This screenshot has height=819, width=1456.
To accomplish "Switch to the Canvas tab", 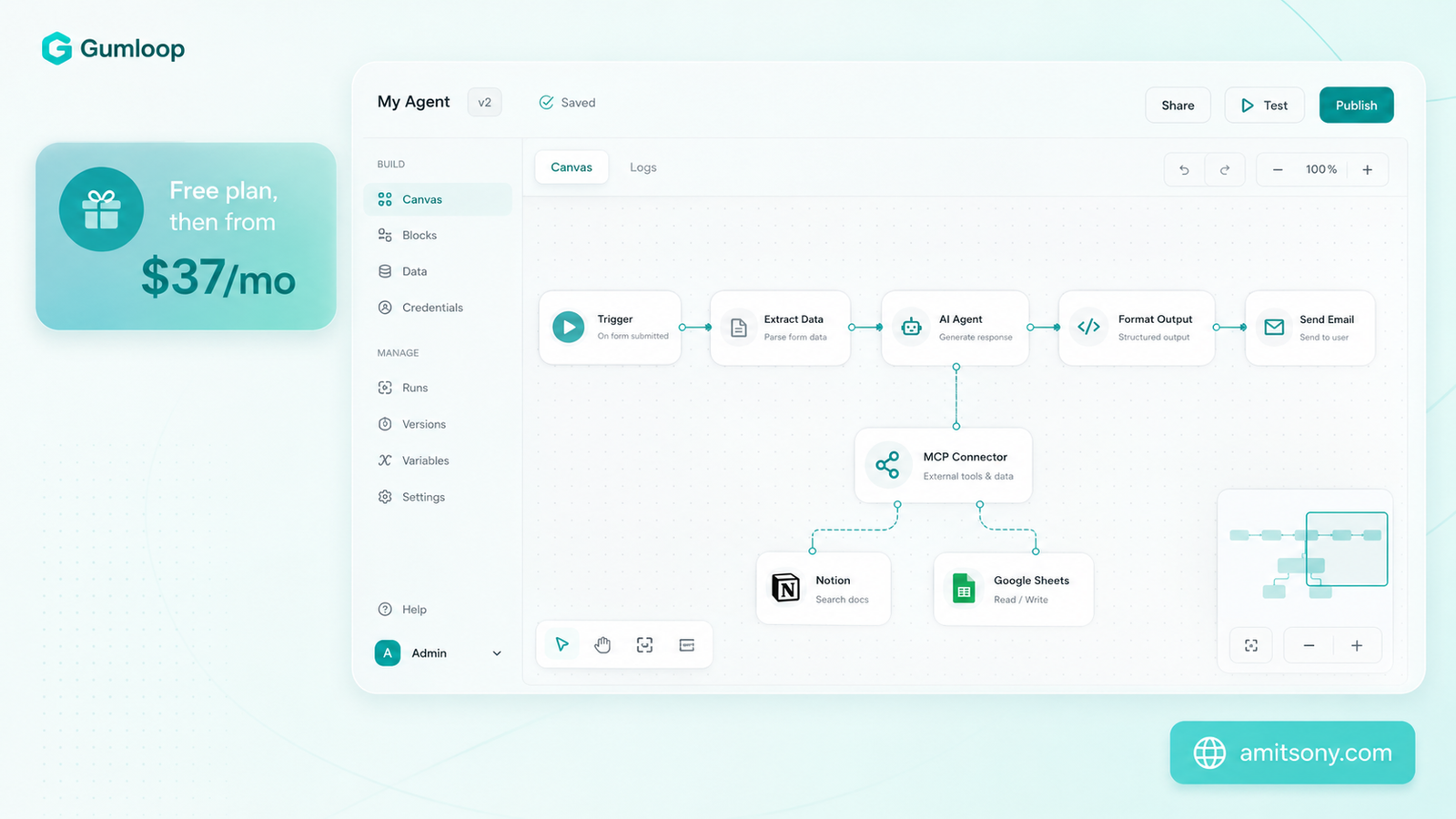I will coord(571,167).
